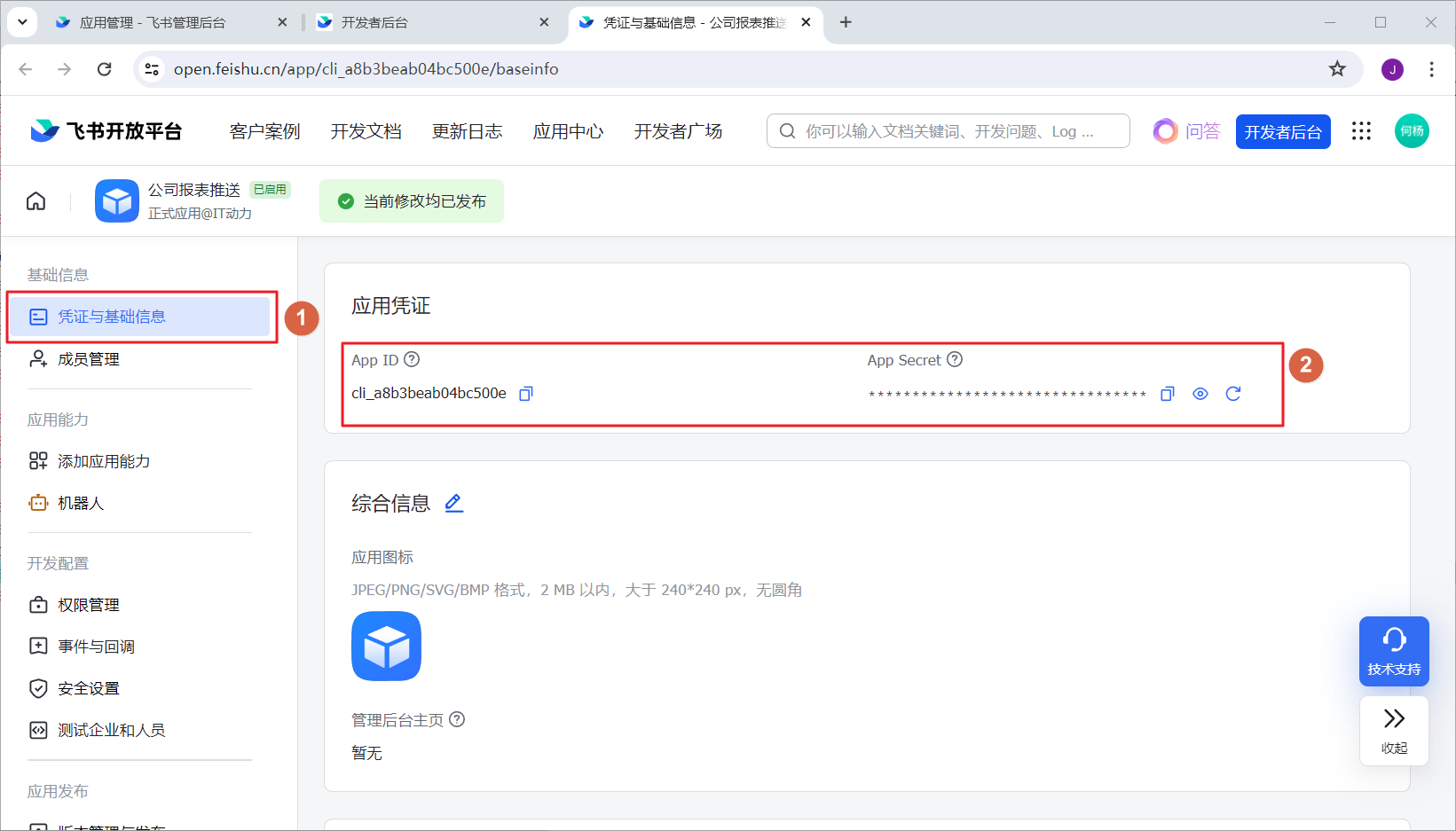Open Chrome's three-dot menu
Image resolution: width=1456 pixels, height=831 pixels.
(x=1431, y=69)
